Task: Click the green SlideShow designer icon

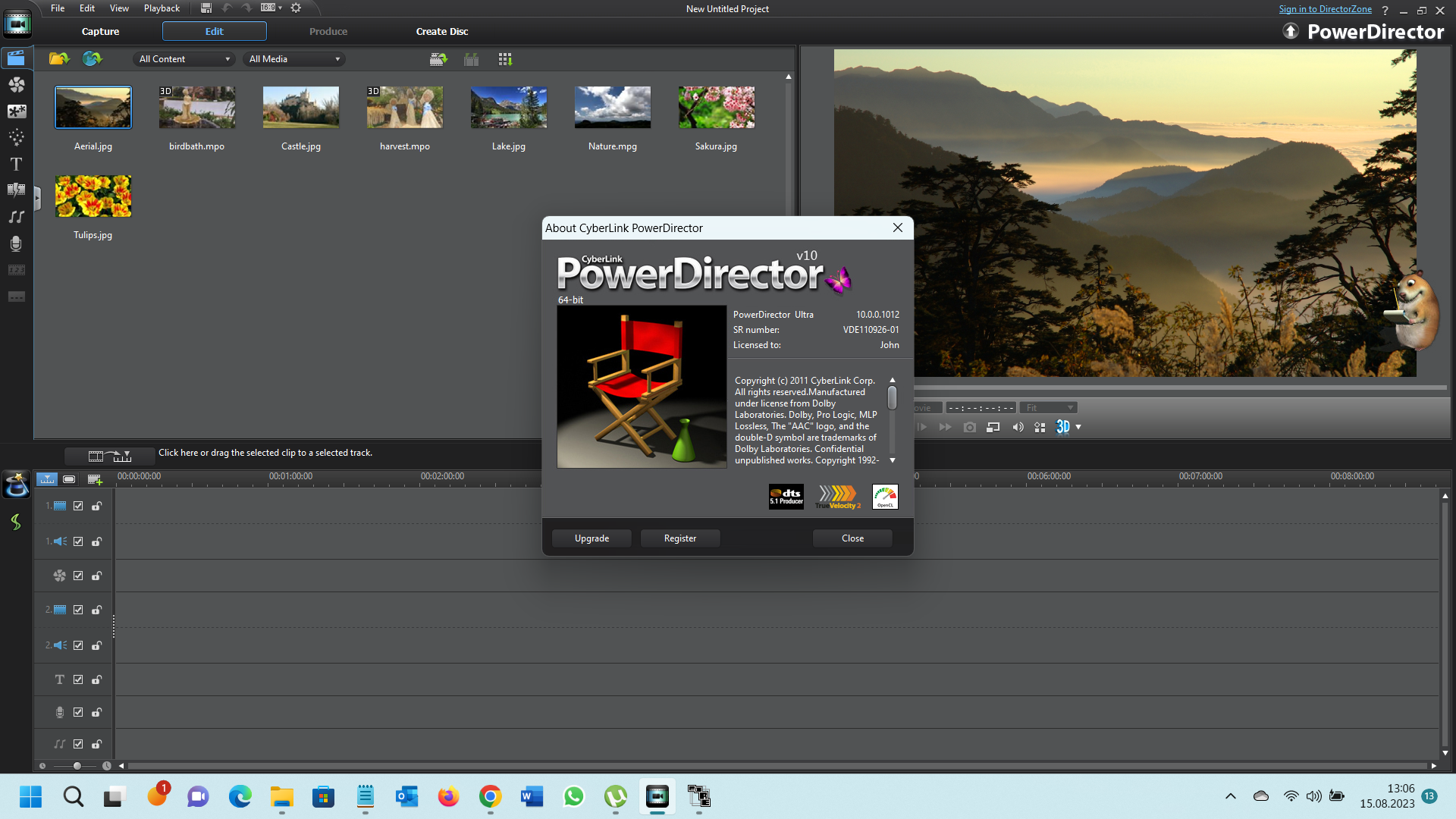Action: click(16, 522)
